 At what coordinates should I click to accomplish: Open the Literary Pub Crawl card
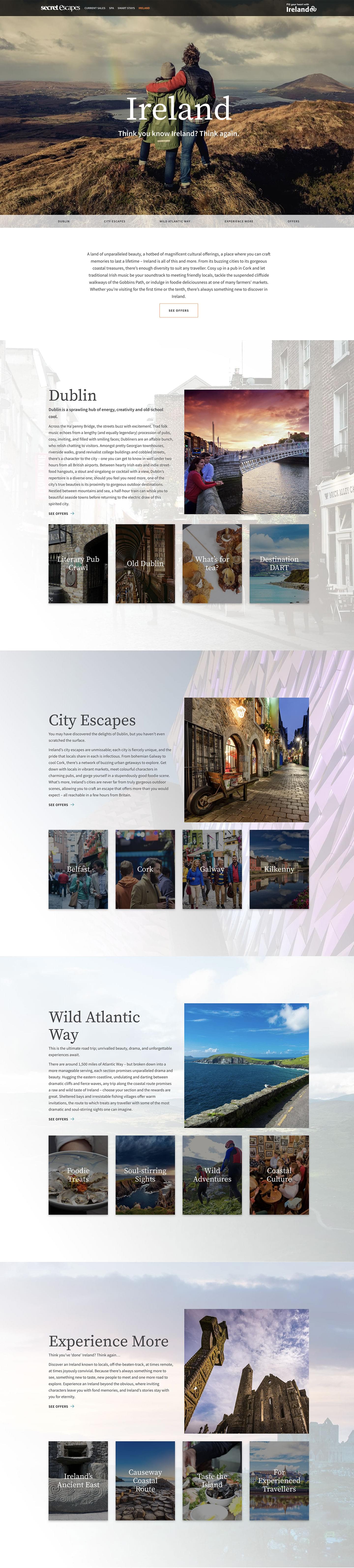point(78,564)
